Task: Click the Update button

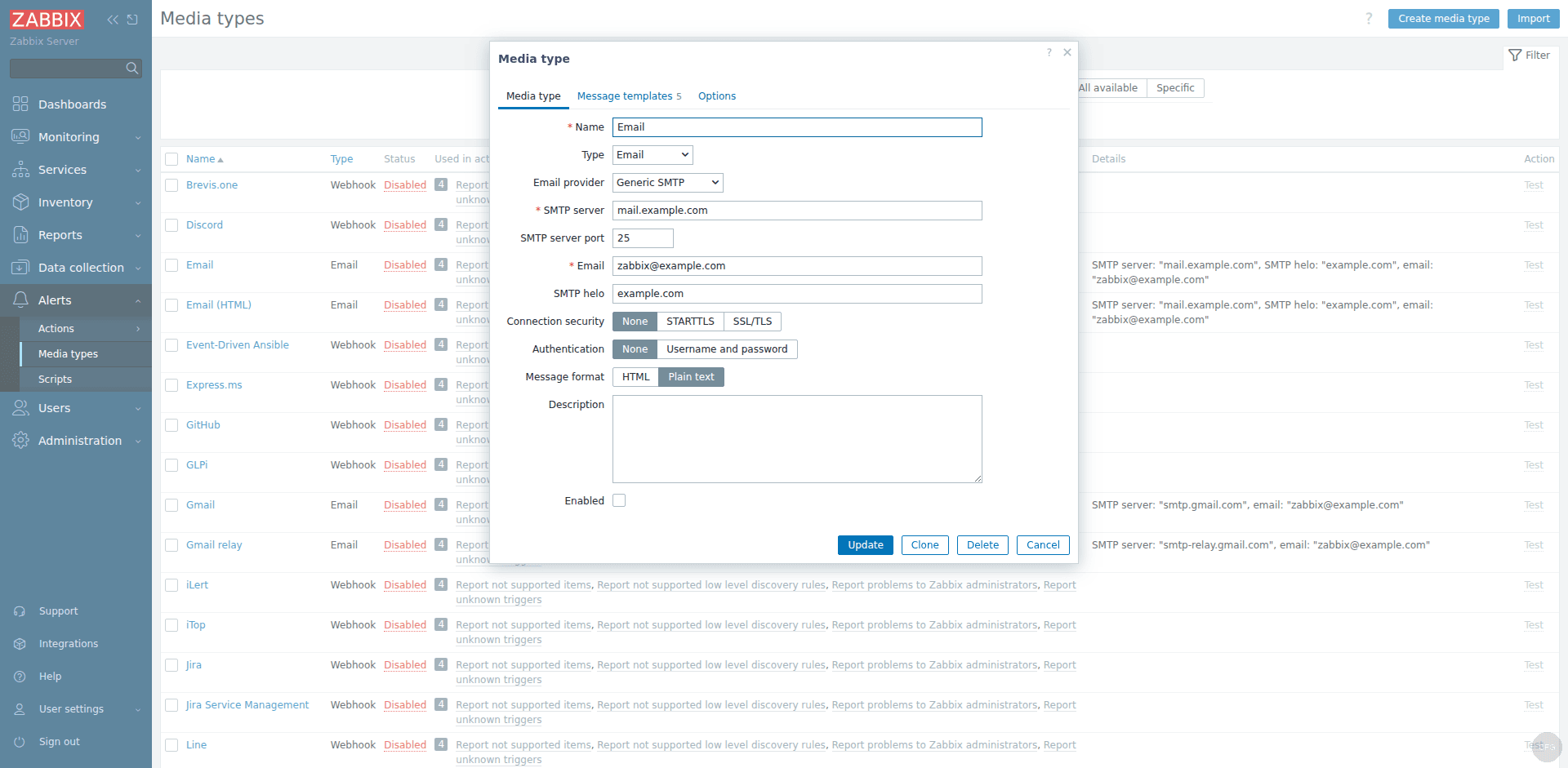Action: (x=865, y=544)
